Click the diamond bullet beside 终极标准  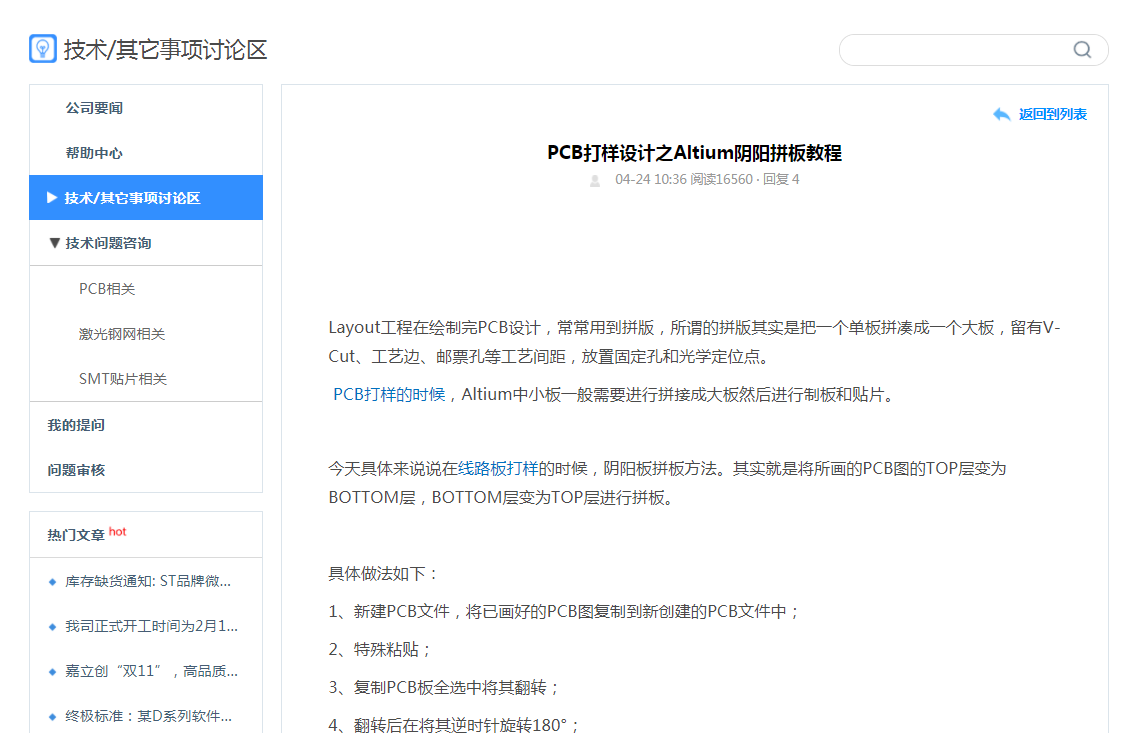[x=52, y=717]
